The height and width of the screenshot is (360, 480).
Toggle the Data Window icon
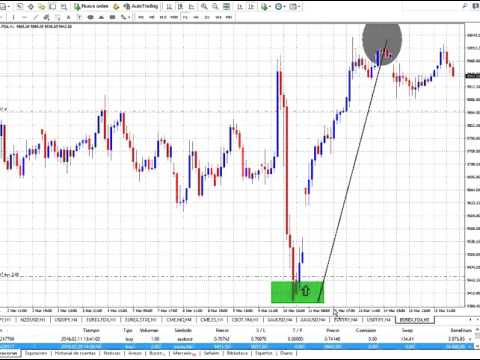pos(31,6)
